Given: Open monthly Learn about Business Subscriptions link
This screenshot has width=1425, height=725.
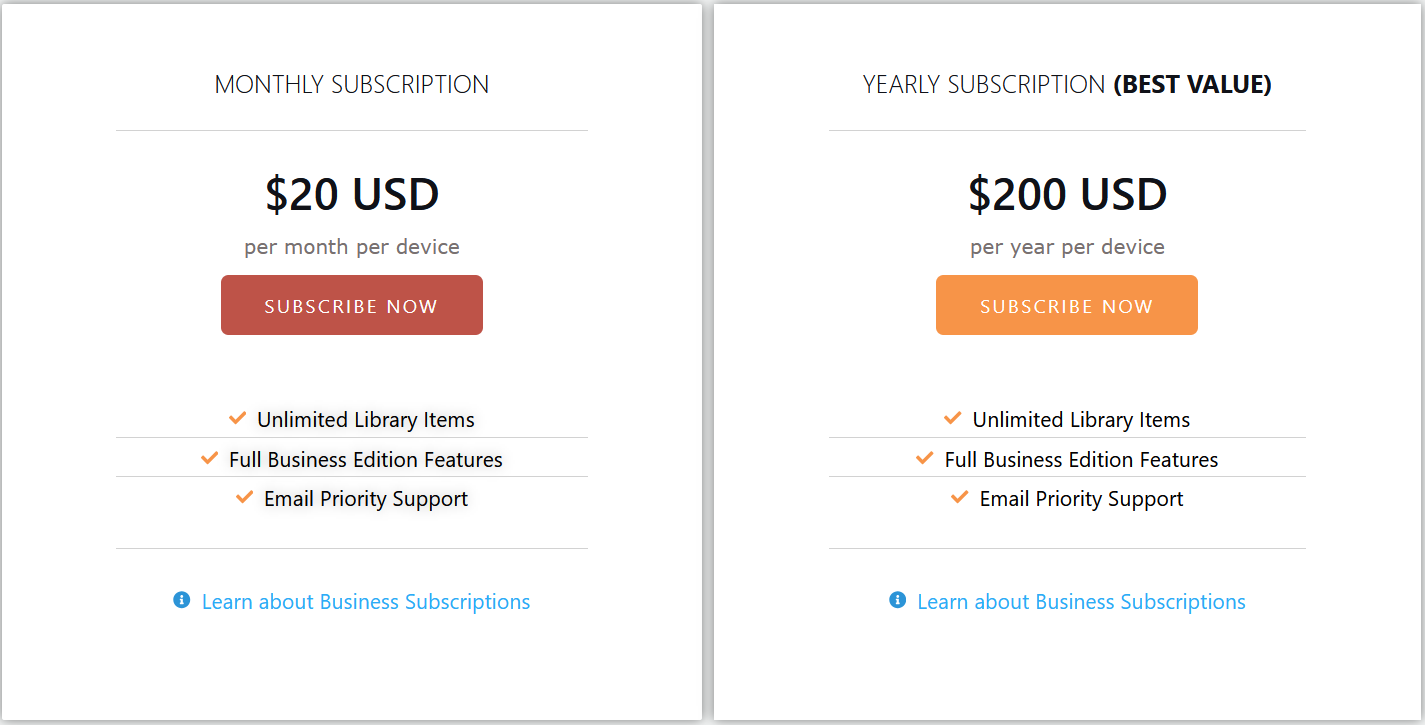Looking at the screenshot, I should tap(365, 602).
